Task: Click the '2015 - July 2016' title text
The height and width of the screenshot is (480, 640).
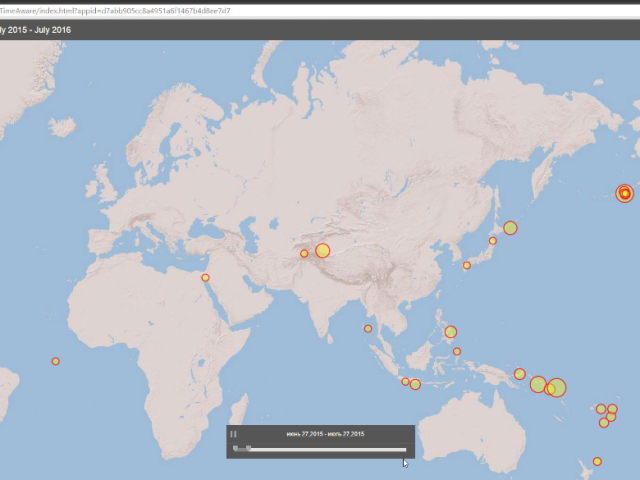Action: 38,30
